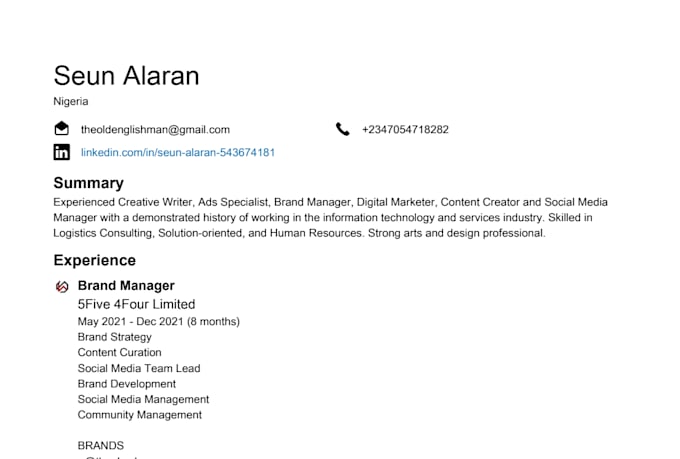
Task: Click the May 2021 - Dec 2021 date range
Action: 158,321
